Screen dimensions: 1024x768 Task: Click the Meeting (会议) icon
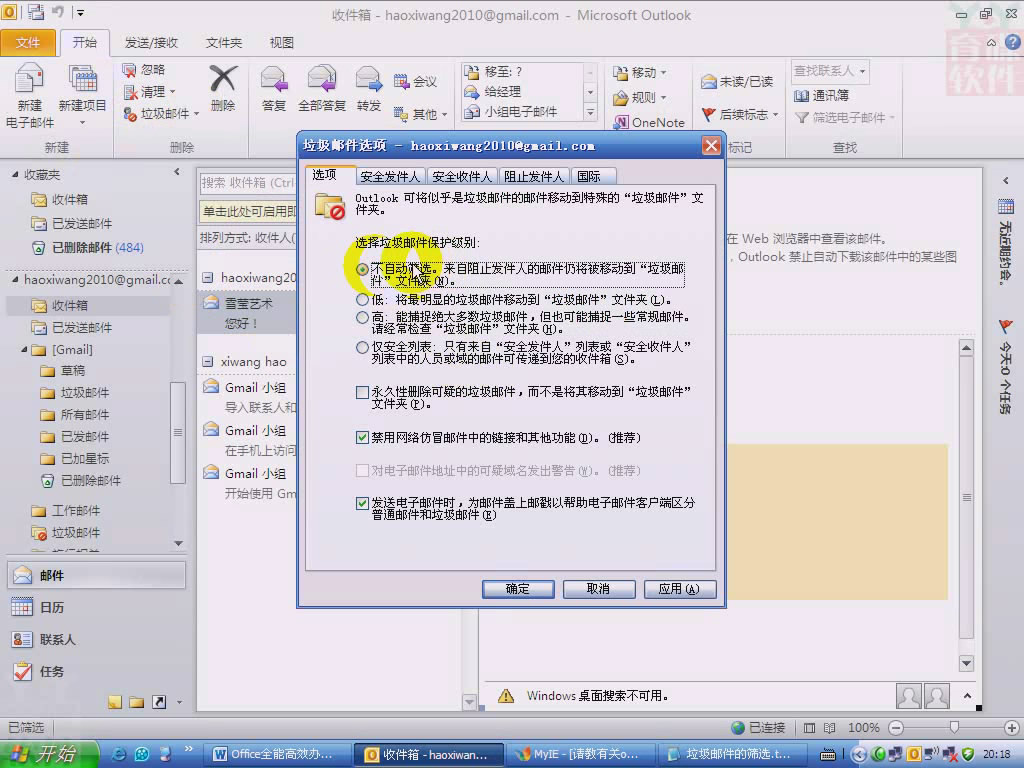401,82
